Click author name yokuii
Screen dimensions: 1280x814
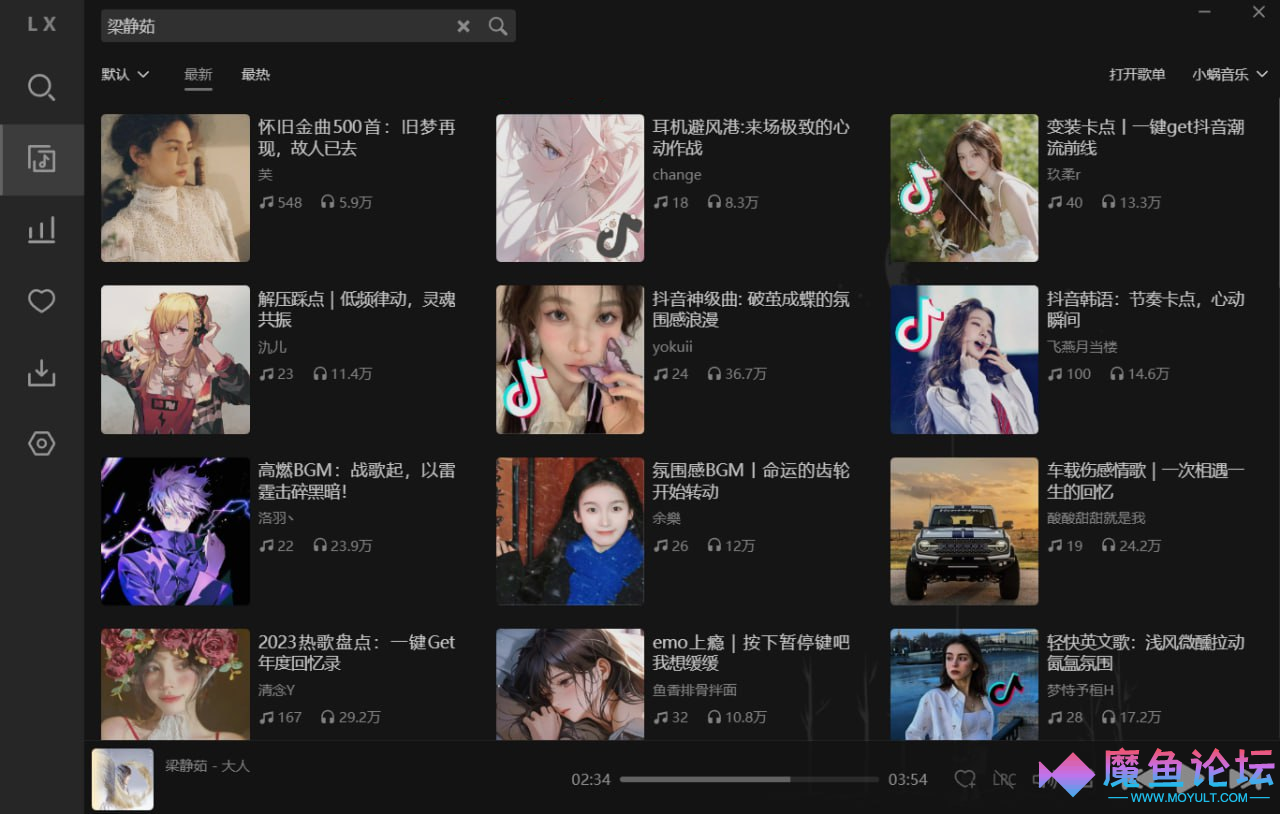click(x=673, y=347)
